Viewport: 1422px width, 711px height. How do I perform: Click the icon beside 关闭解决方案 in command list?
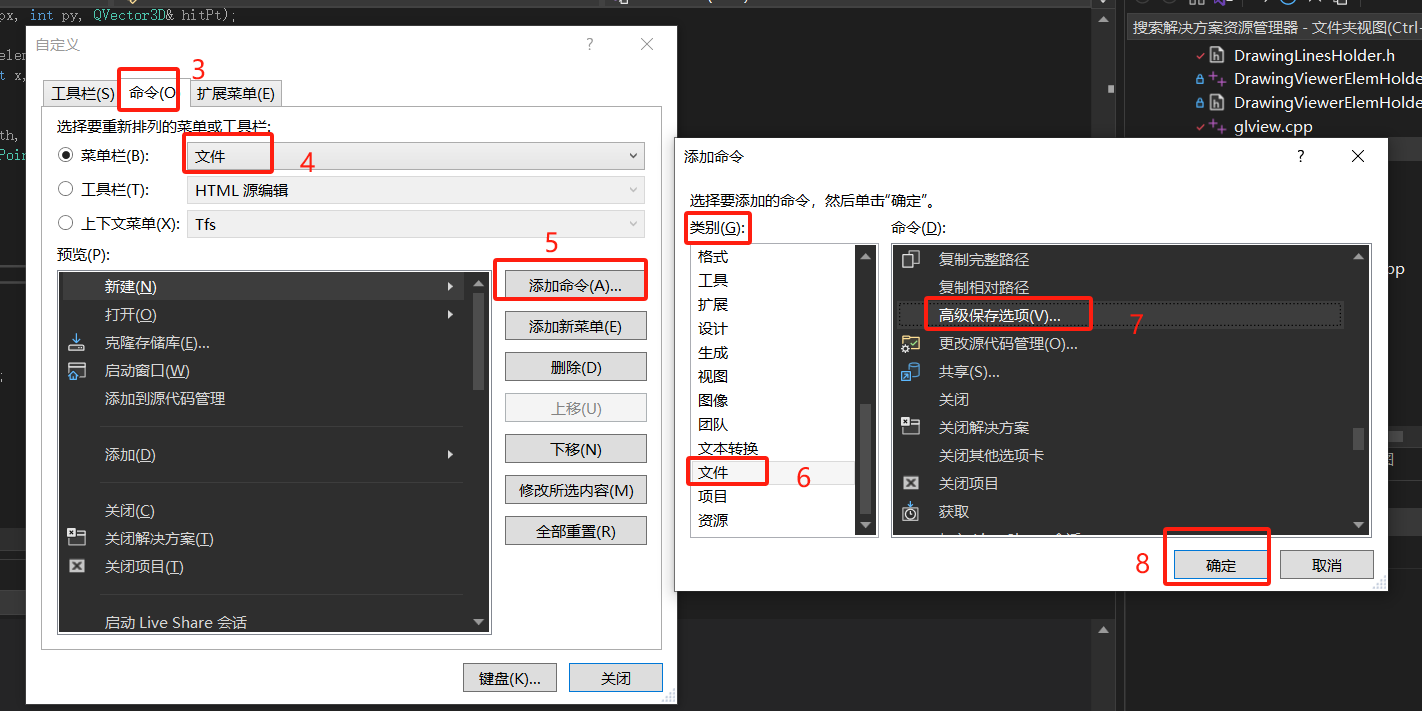pyautogui.click(x=910, y=427)
